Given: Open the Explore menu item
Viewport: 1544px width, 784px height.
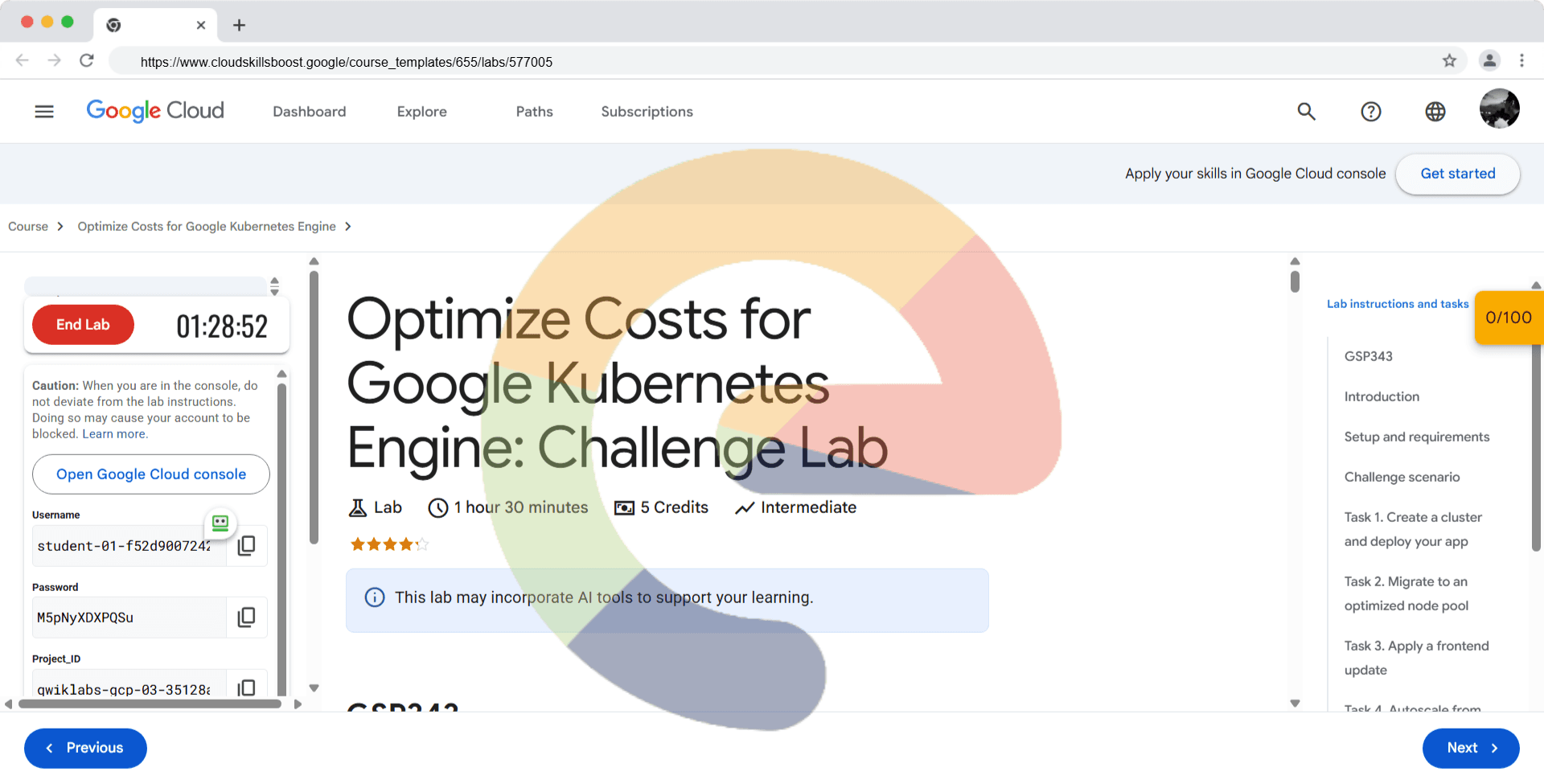Looking at the screenshot, I should point(422,112).
